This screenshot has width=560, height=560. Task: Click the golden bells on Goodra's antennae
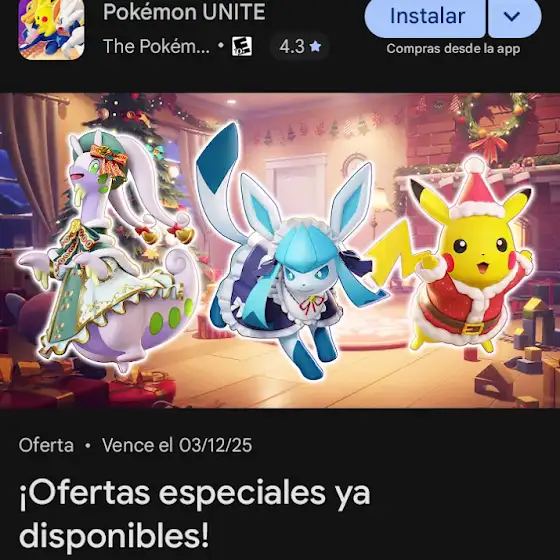pyautogui.click(x=168, y=234)
